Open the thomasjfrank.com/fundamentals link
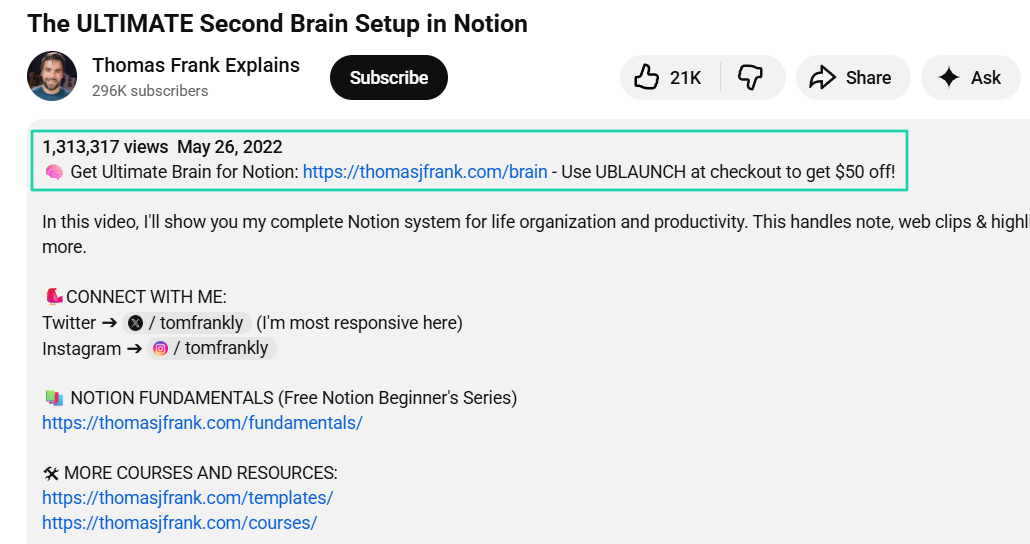Screen dimensions: 1030x544 [x=202, y=423]
